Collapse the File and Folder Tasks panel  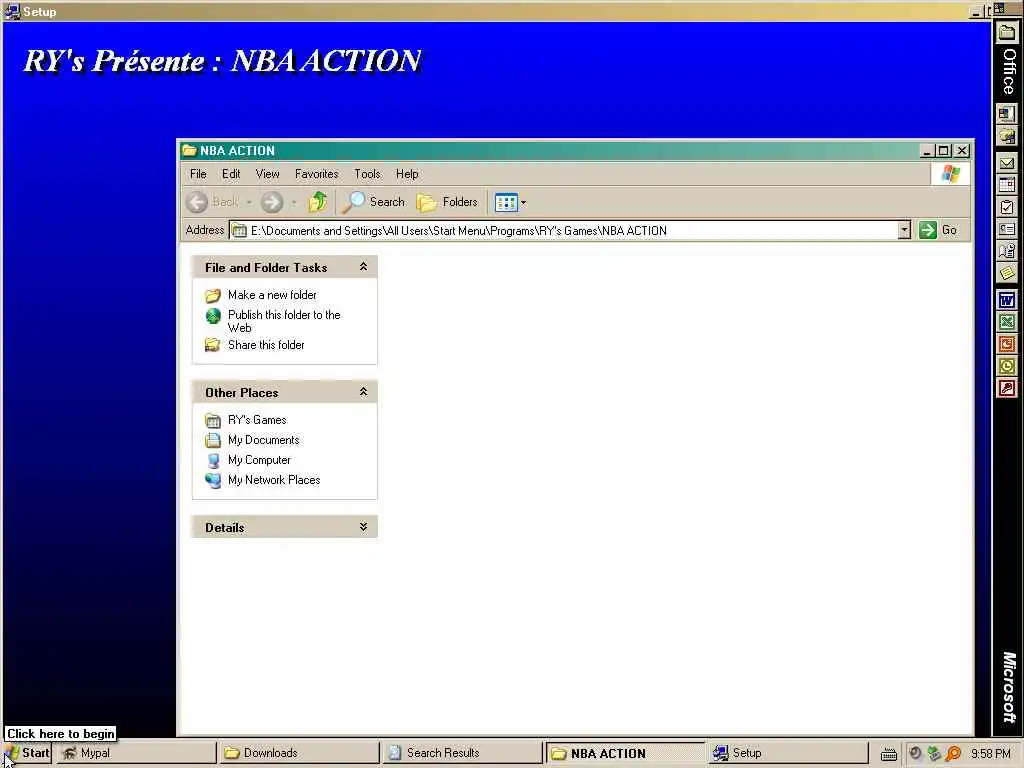[363, 266]
